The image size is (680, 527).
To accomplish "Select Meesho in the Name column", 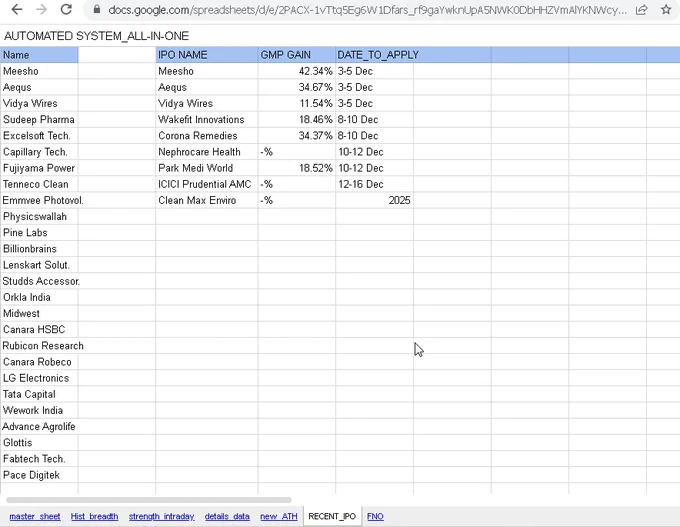I will (x=39, y=71).
